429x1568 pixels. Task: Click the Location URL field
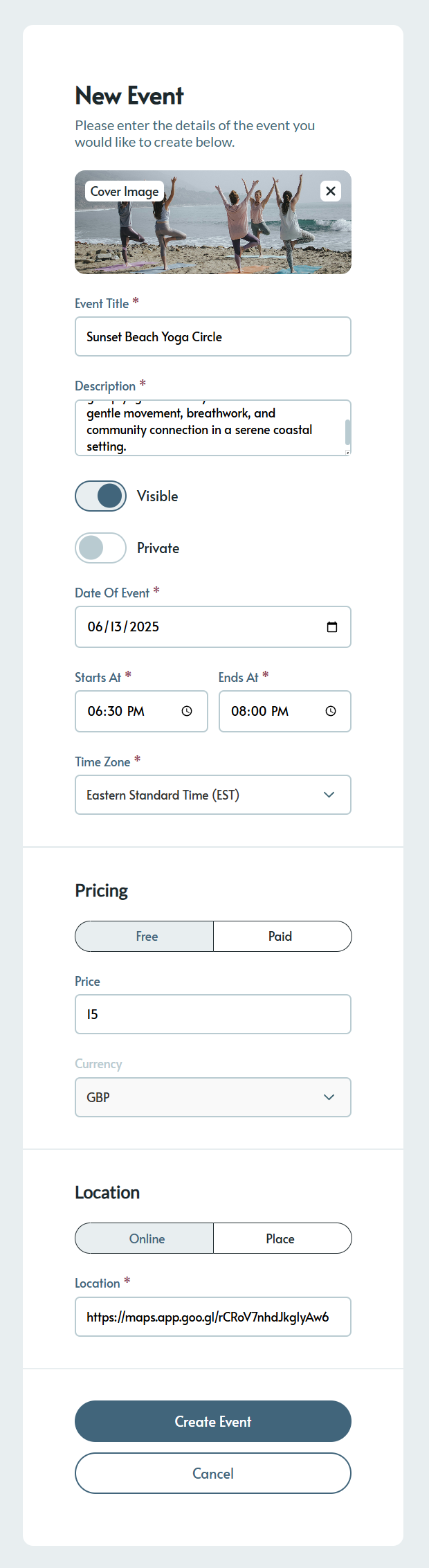click(213, 1317)
